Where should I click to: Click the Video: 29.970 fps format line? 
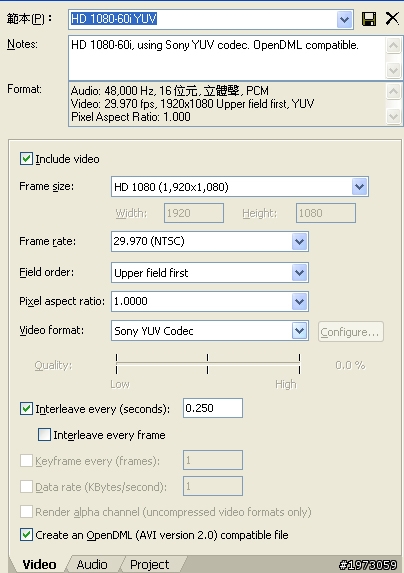pyautogui.click(x=193, y=104)
